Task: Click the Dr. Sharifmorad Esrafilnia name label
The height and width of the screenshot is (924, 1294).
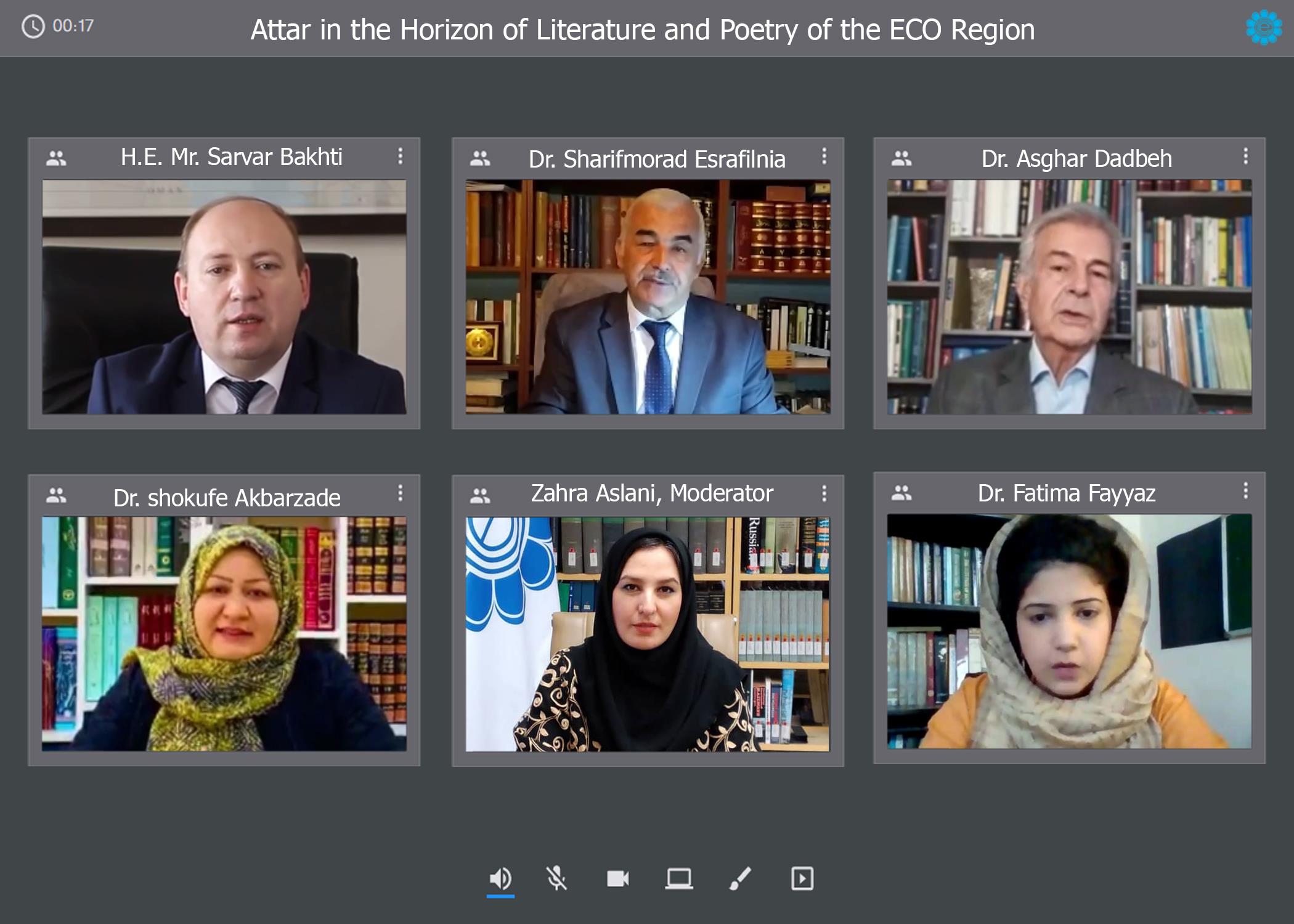Action: click(x=657, y=159)
